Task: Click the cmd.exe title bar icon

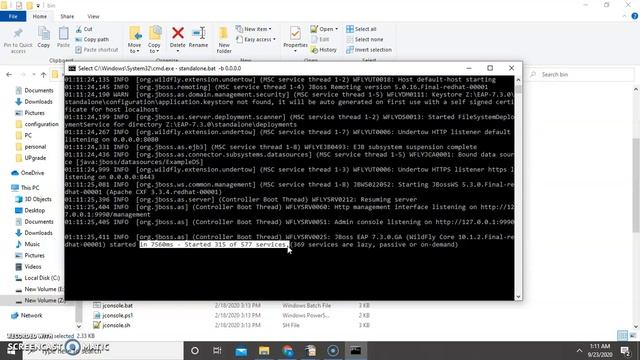Action: [72, 68]
